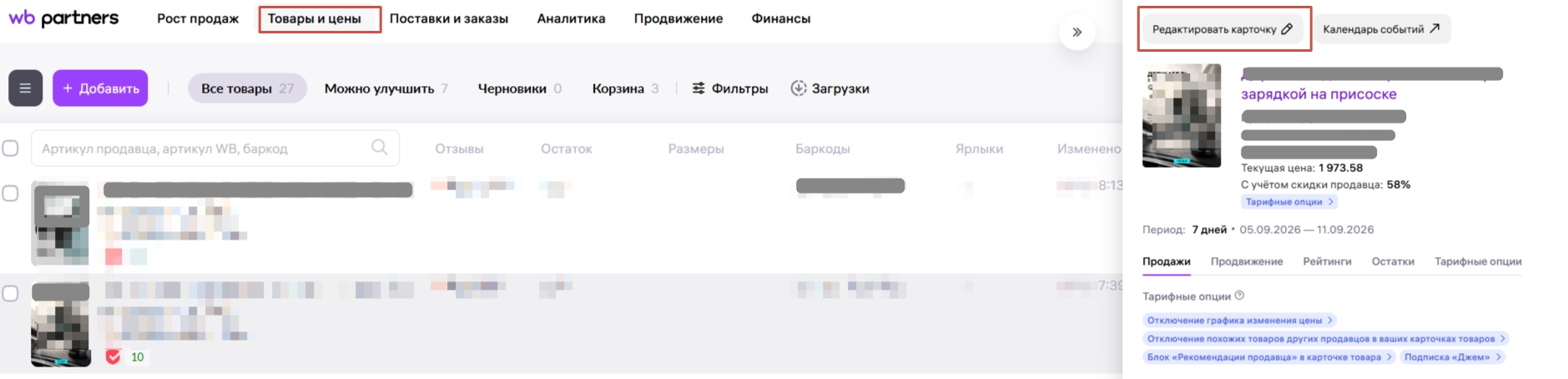Toggle the select-all checkbox in header
Image resolution: width=1568 pixels, height=379 pixels.
[x=11, y=148]
